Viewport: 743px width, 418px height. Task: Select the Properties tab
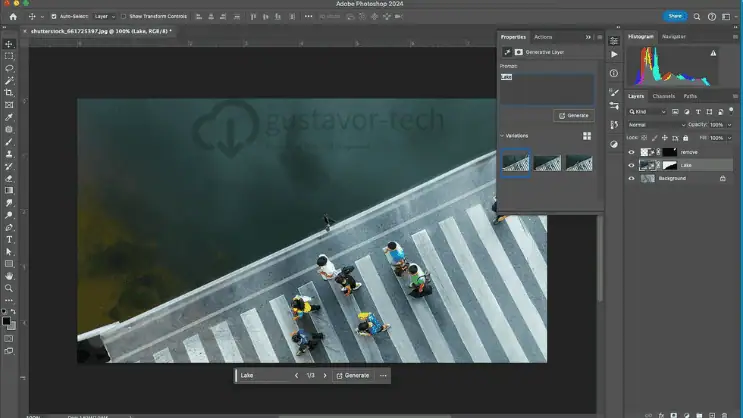pyautogui.click(x=513, y=37)
